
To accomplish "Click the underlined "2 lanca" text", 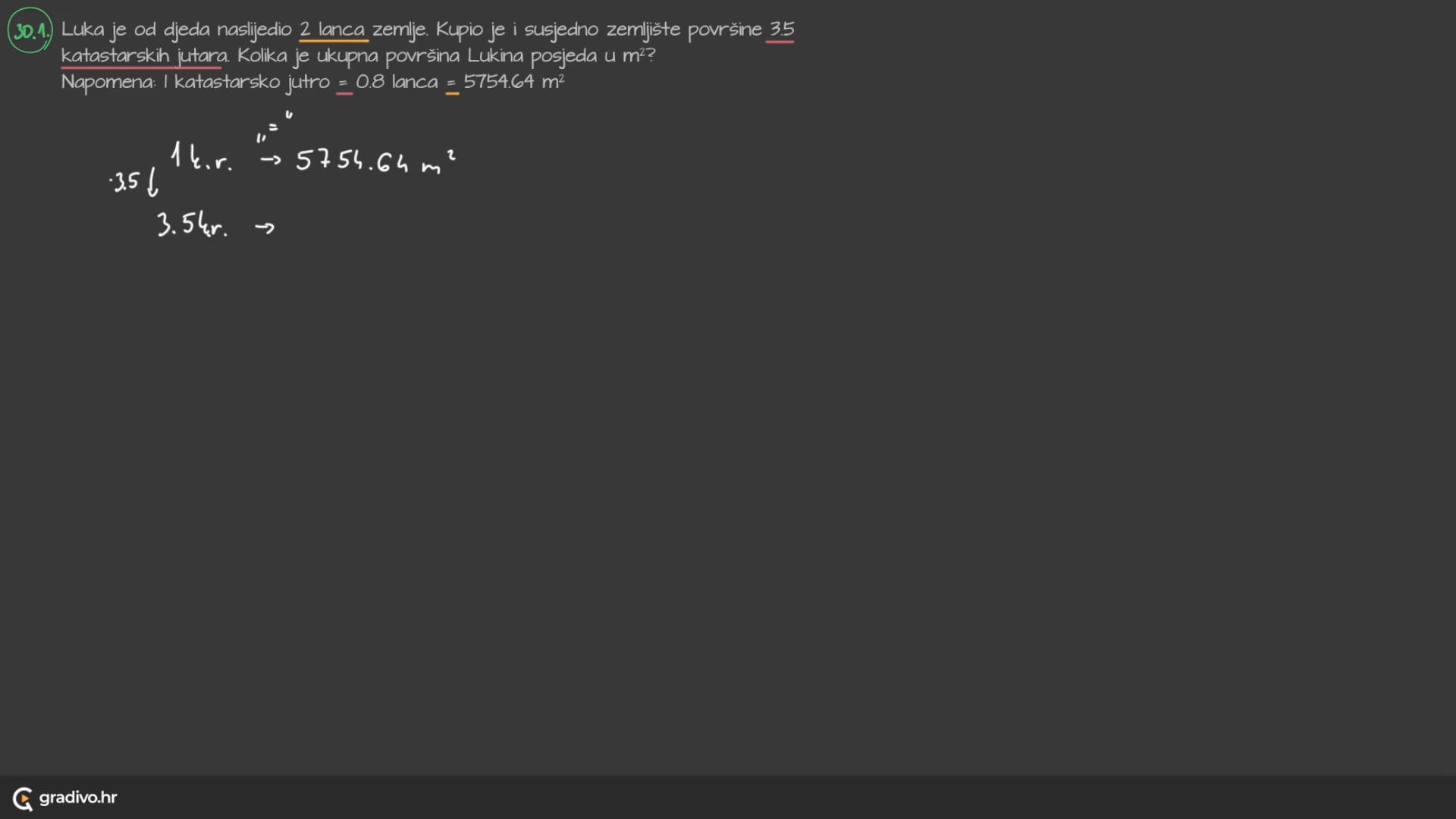I will (332, 30).
